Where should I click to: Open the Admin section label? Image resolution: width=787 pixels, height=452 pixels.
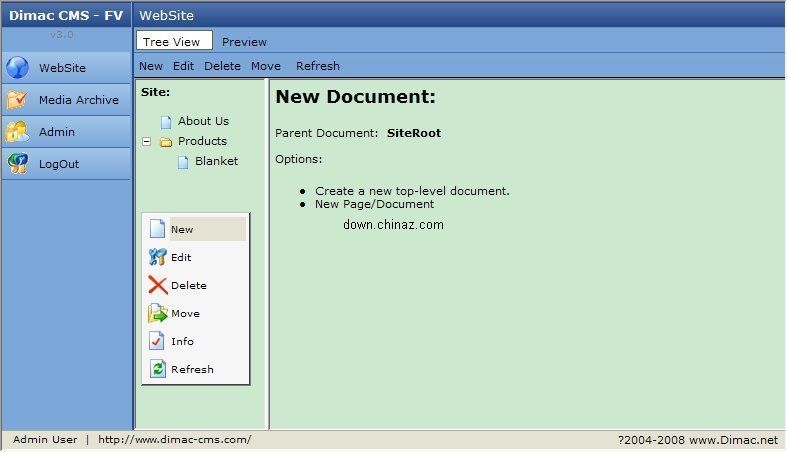click(x=57, y=132)
